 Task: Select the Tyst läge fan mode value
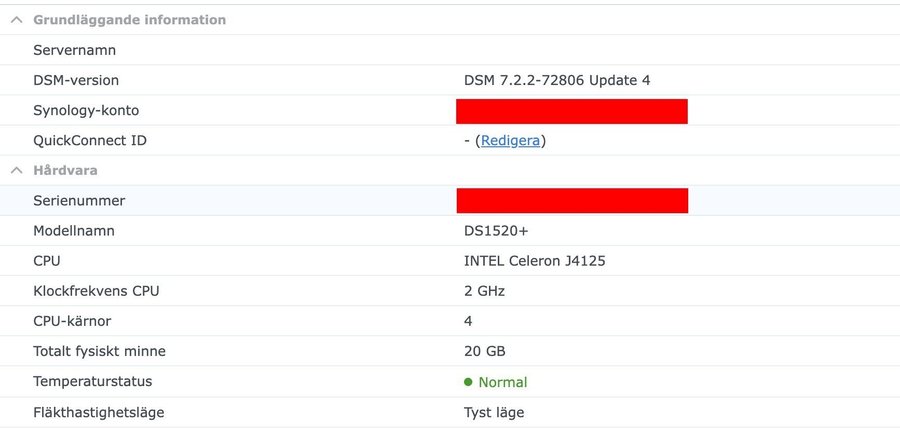point(494,412)
